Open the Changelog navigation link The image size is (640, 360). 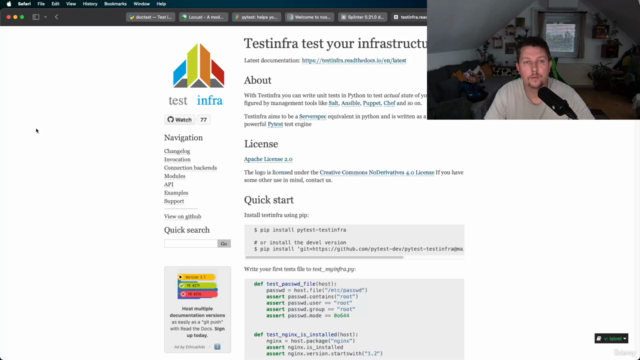pos(177,151)
